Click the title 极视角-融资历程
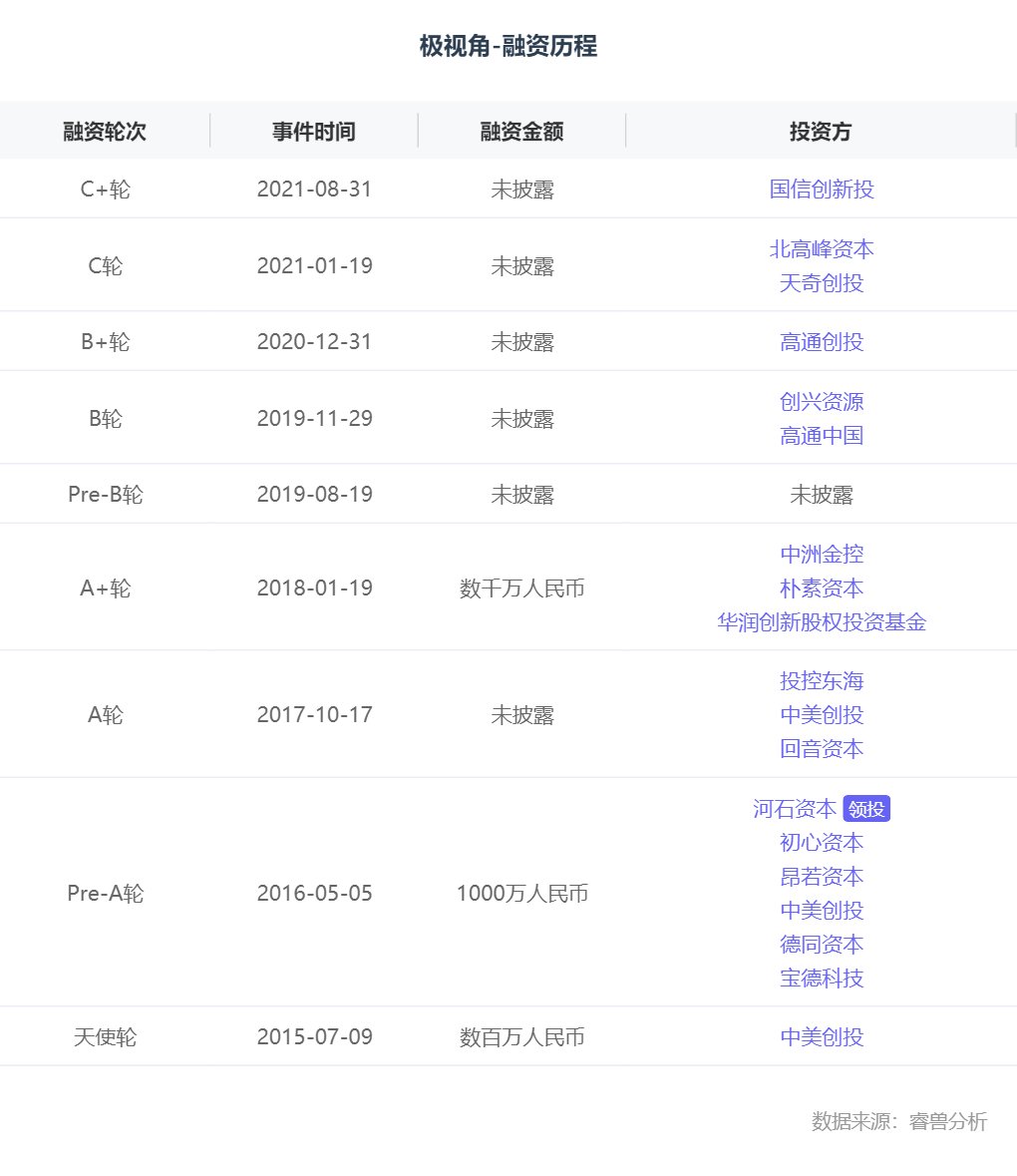This screenshot has height=1176, width=1017. pos(508,46)
